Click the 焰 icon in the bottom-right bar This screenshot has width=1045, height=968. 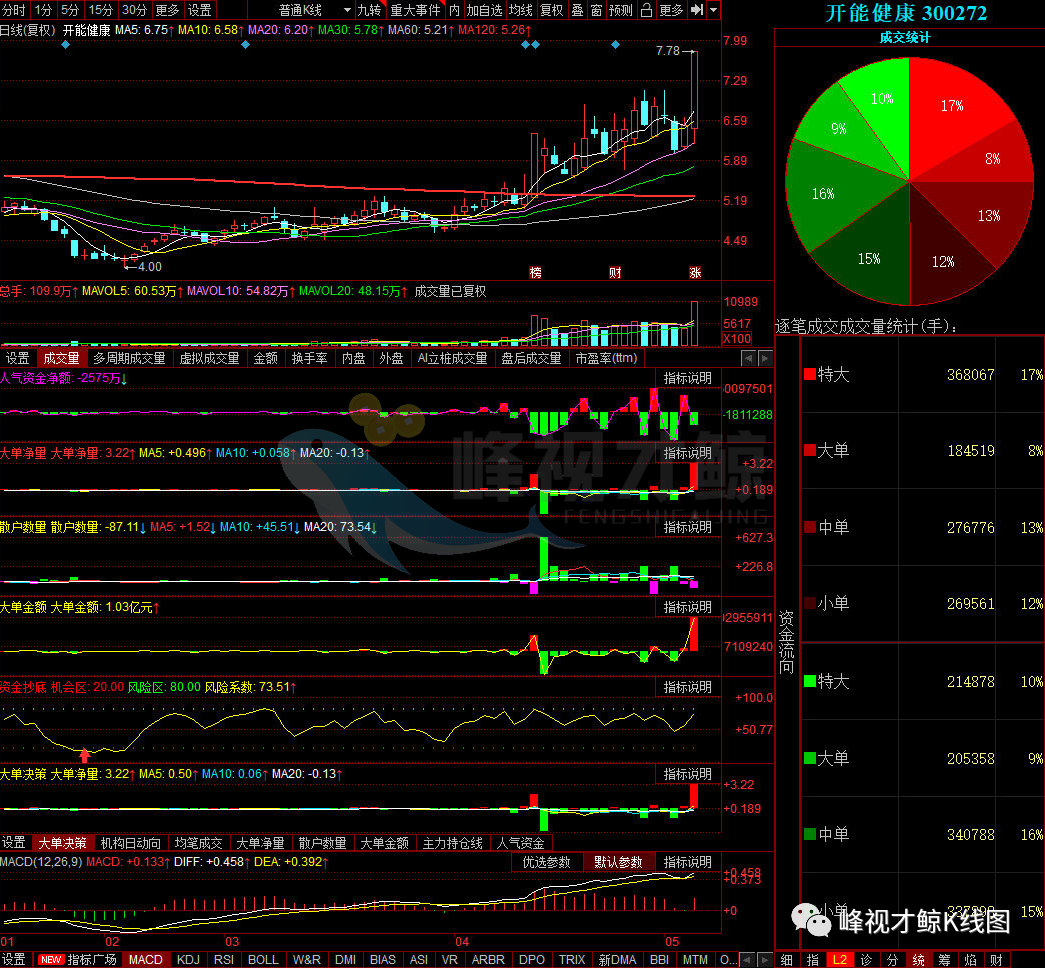(x=970, y=959)
